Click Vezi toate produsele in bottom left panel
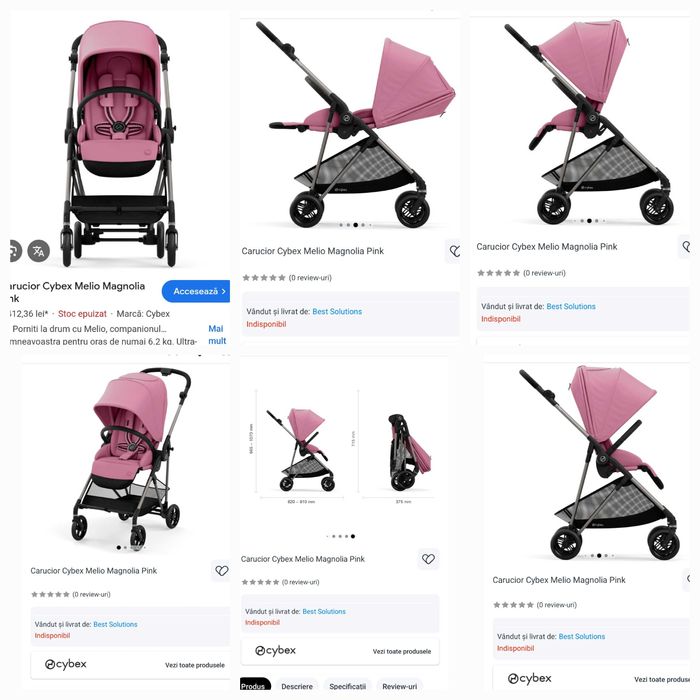This screenshot has height=700, width=700. pyautogui.click(x=195, y=665)
